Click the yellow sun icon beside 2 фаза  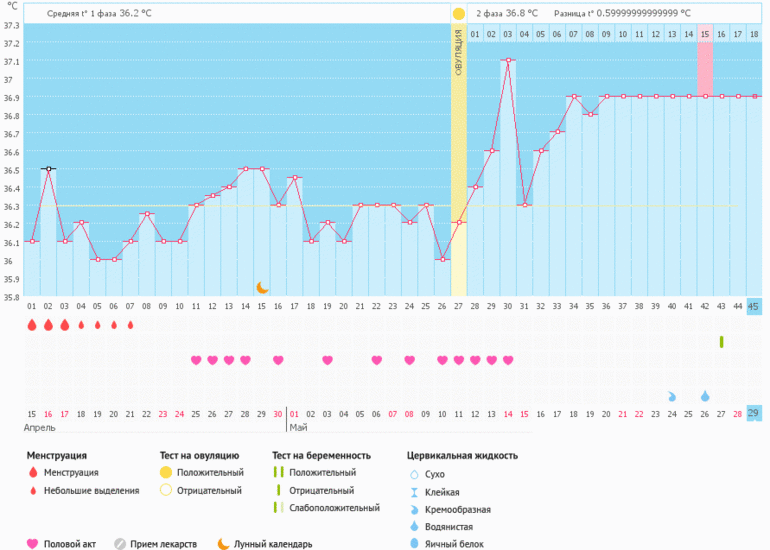click(x=459, y=14)
